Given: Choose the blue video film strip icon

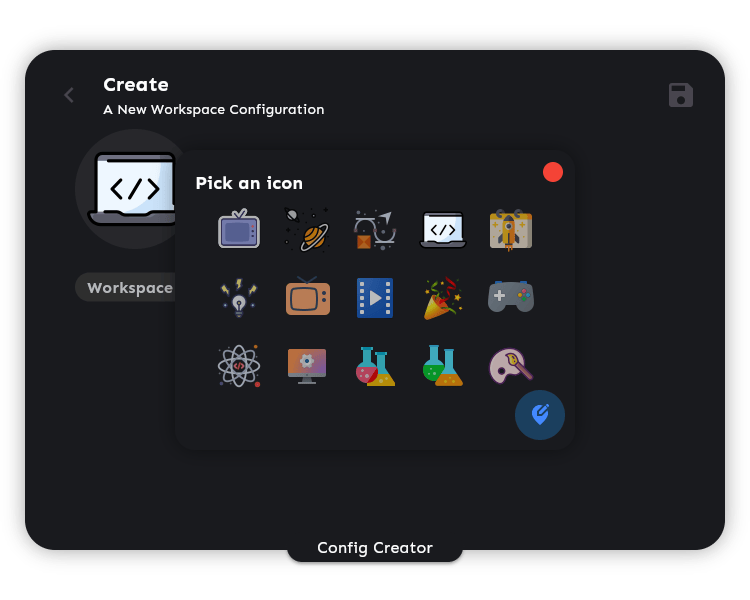Looking at the screenshot, I should point(375,297).
